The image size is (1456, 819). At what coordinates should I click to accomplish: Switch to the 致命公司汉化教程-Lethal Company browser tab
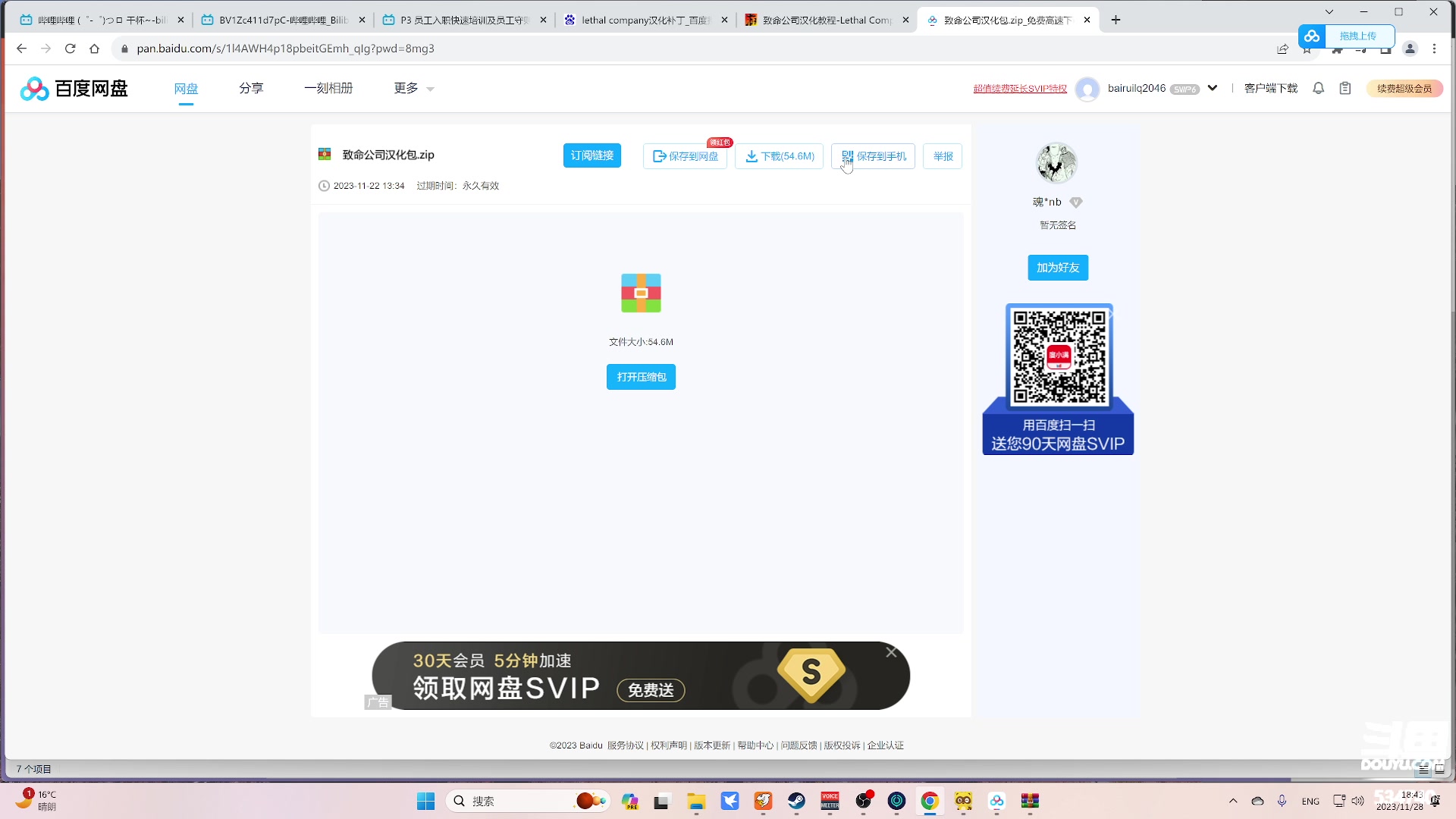827,20
